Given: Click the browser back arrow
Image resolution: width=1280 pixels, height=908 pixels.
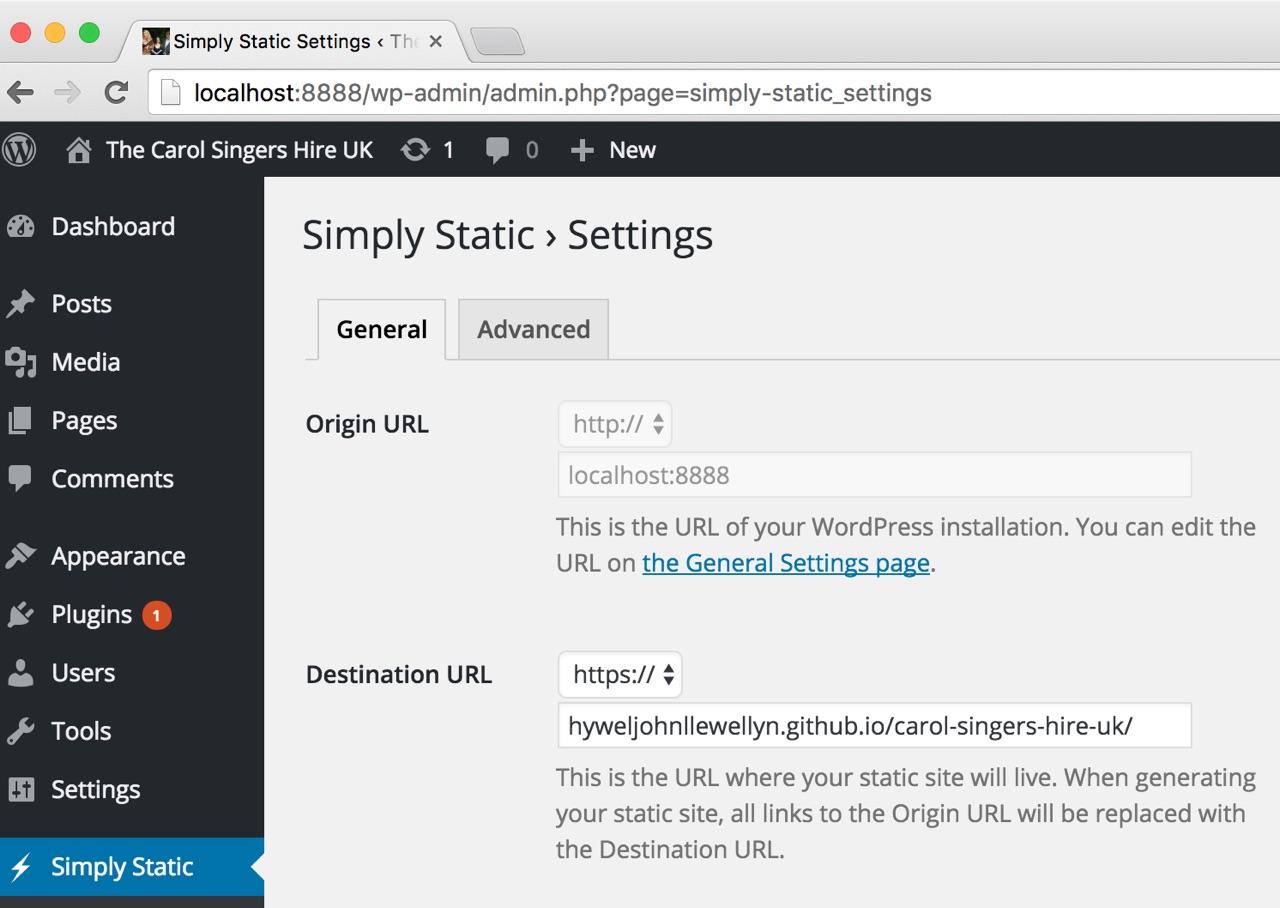Looking at the screenshot, I should click(x=20, y=93).
